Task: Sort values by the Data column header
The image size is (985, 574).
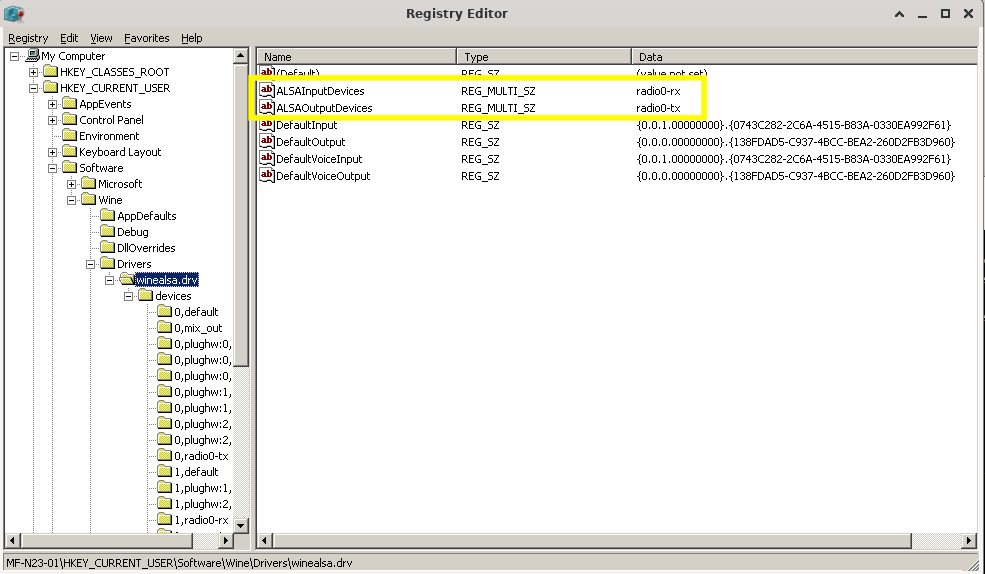Action: pyautogui.click(x=804, y=57)
